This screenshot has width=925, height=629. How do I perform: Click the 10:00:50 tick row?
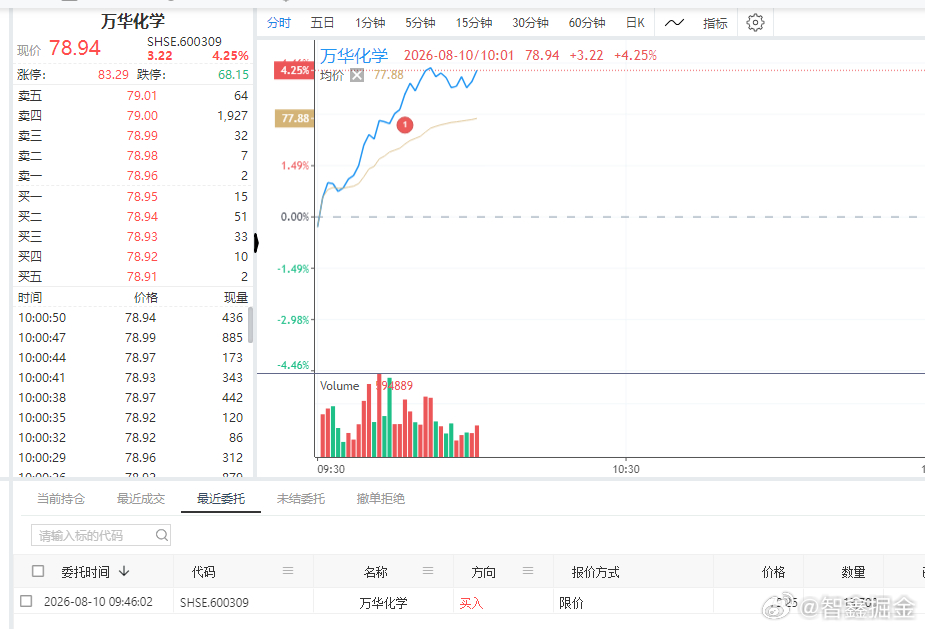(x=130, y=317)
